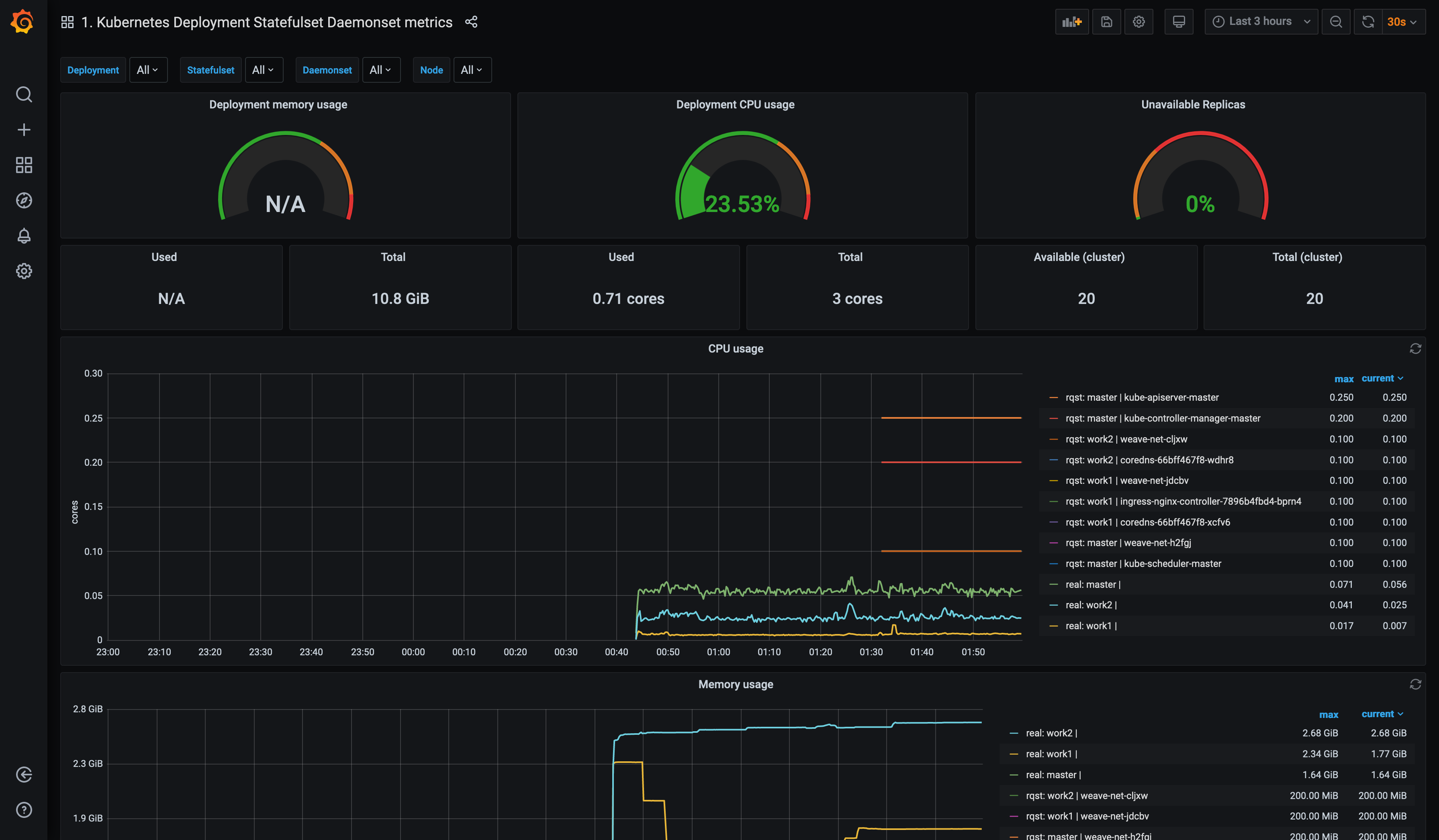Sort CPU usage legend by max column

(x=1344, y=379)
